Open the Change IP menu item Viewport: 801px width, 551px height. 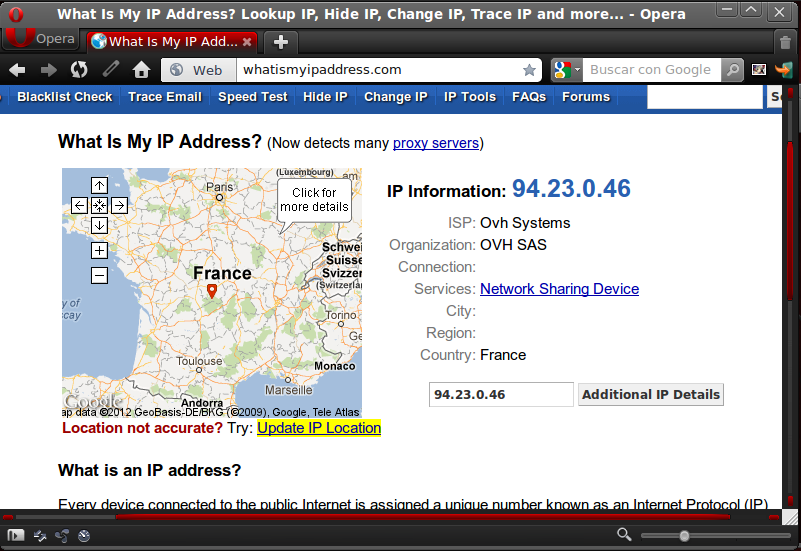coord(396,97)
